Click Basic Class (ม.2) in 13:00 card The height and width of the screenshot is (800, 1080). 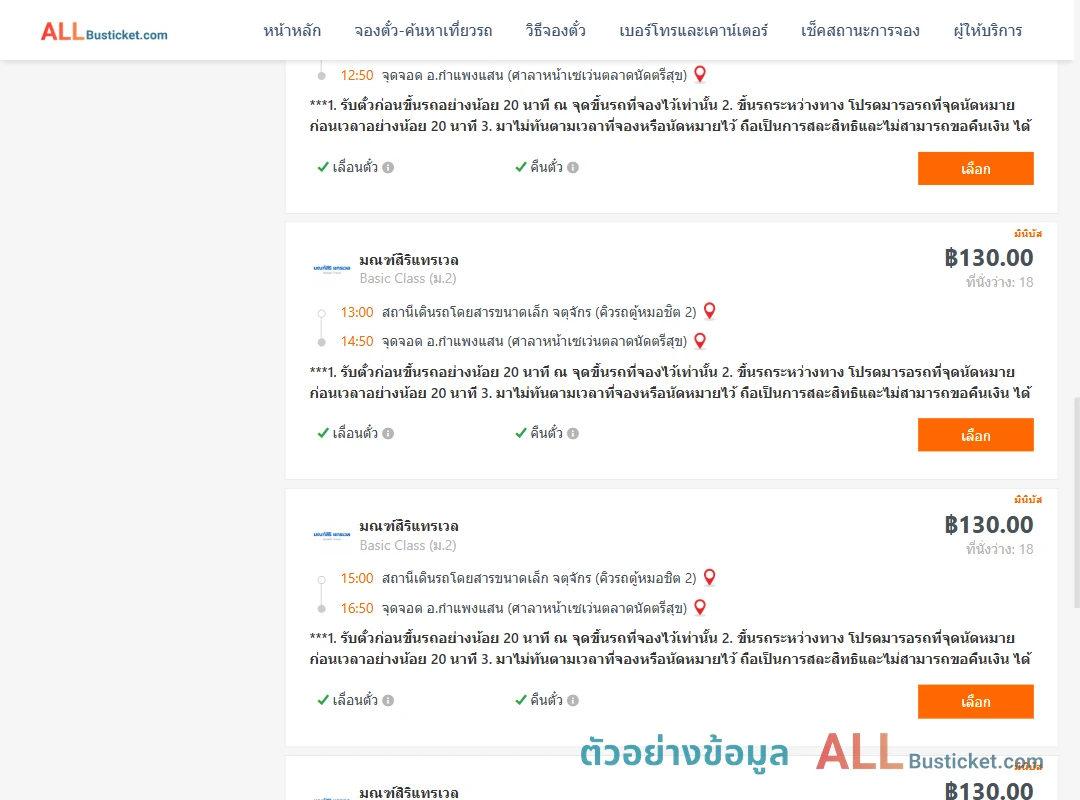[x=408, y=278]
